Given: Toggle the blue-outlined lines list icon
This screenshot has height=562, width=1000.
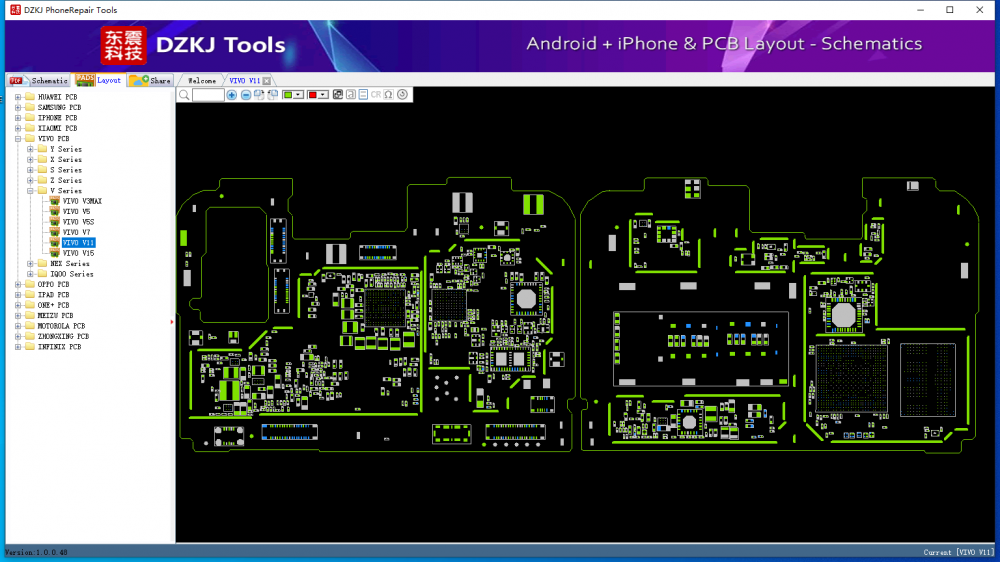Looking at the screenshot, I should click(x=363, y=94).
